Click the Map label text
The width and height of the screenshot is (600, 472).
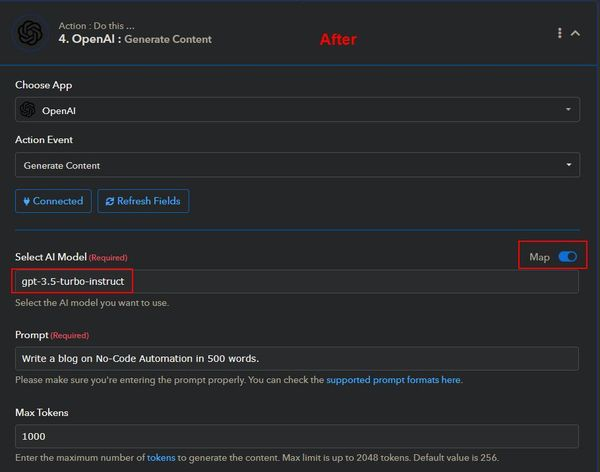tap(540, 257)
